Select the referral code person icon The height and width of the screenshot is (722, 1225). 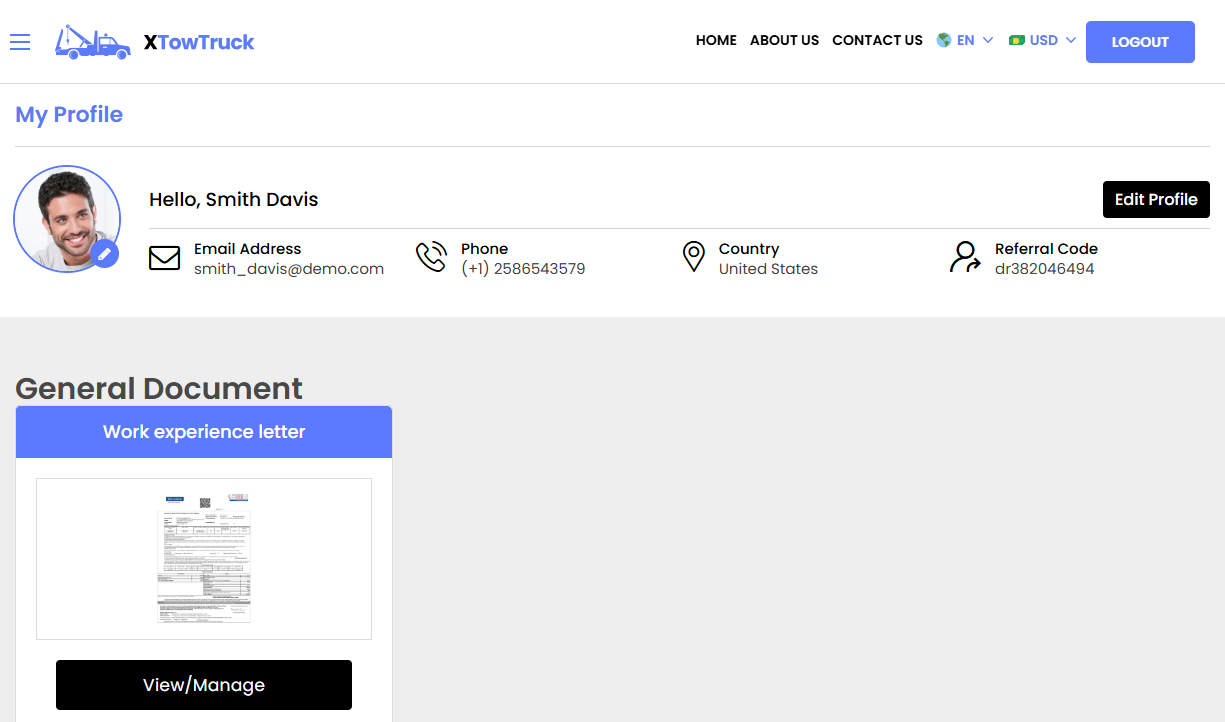pyautogui.click(x=963, y=258)
